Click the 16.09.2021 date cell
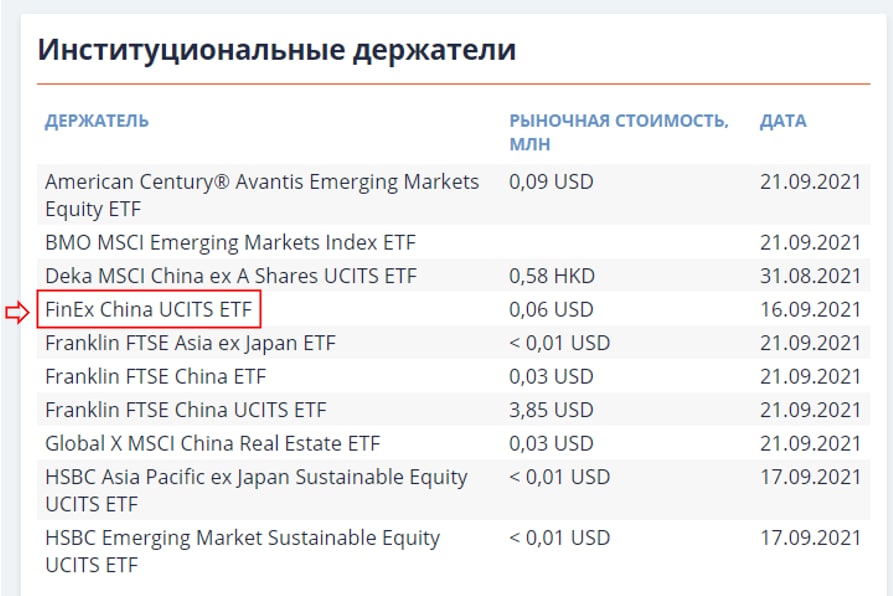This screenshot has width=893, height=596. pos(810,310)
